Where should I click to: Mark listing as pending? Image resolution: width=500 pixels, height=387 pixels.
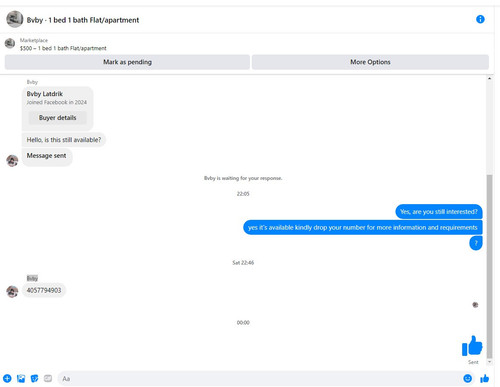tap(127, 62)
